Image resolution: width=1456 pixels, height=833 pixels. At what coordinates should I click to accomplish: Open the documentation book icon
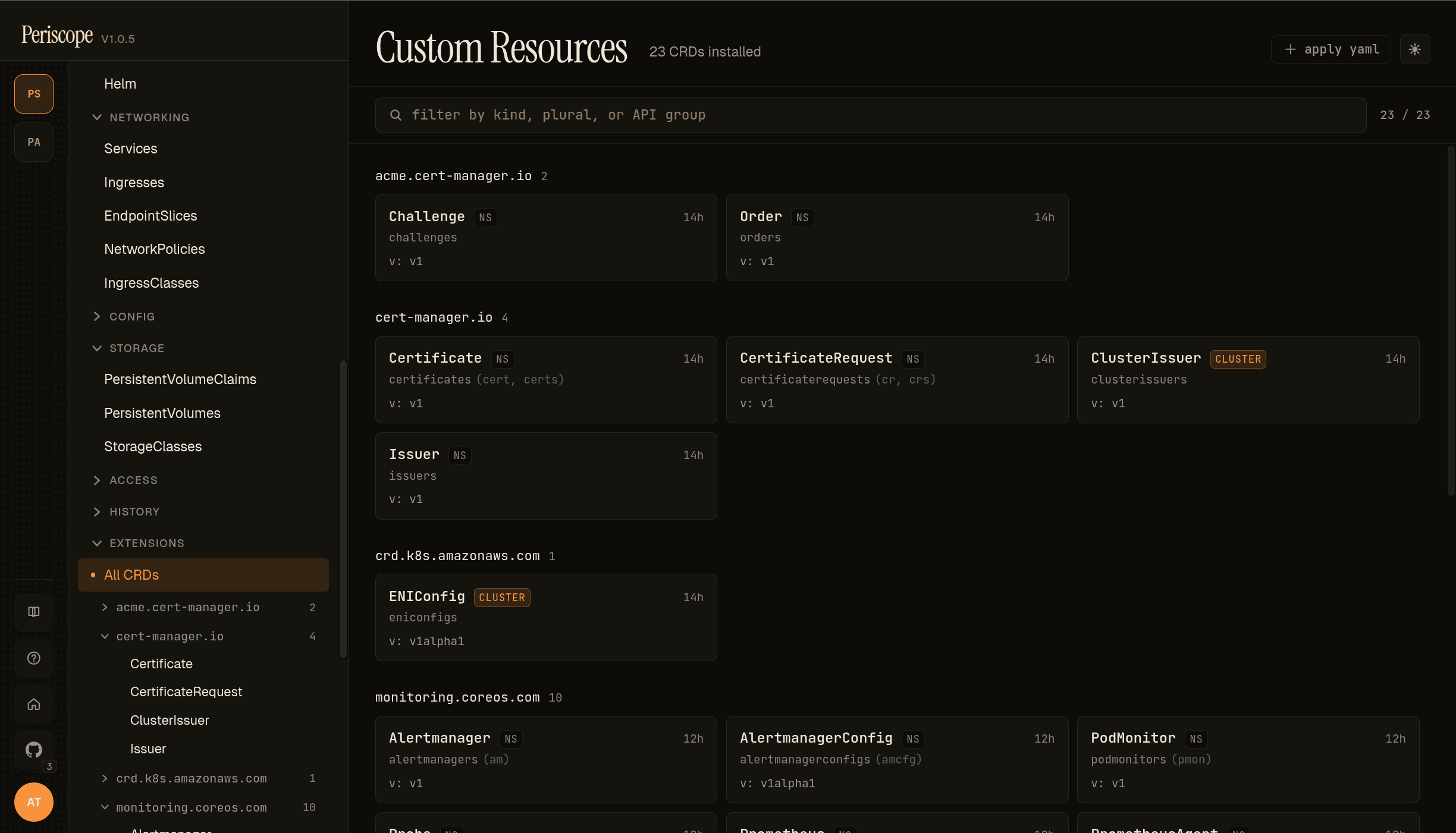click(34, 612)
